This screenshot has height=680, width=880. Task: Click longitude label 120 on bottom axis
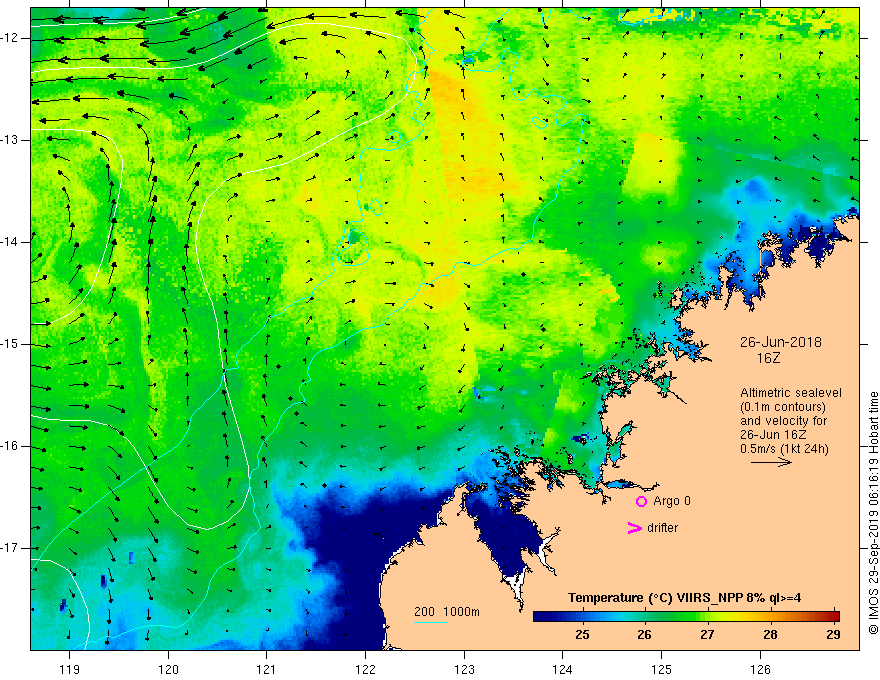tap(168, 669)
